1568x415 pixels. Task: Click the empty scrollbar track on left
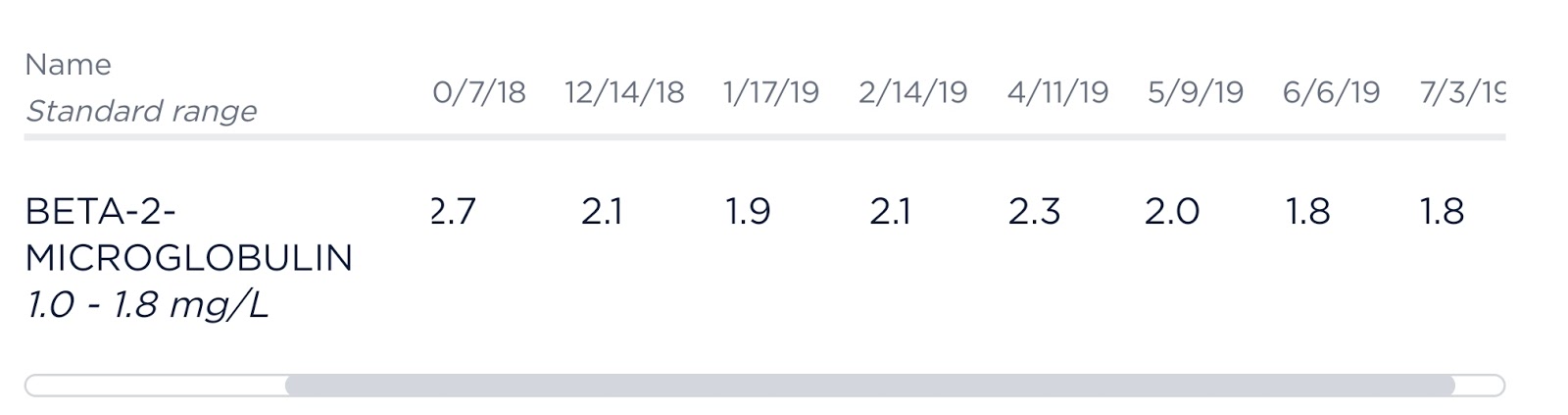point(155,386)
